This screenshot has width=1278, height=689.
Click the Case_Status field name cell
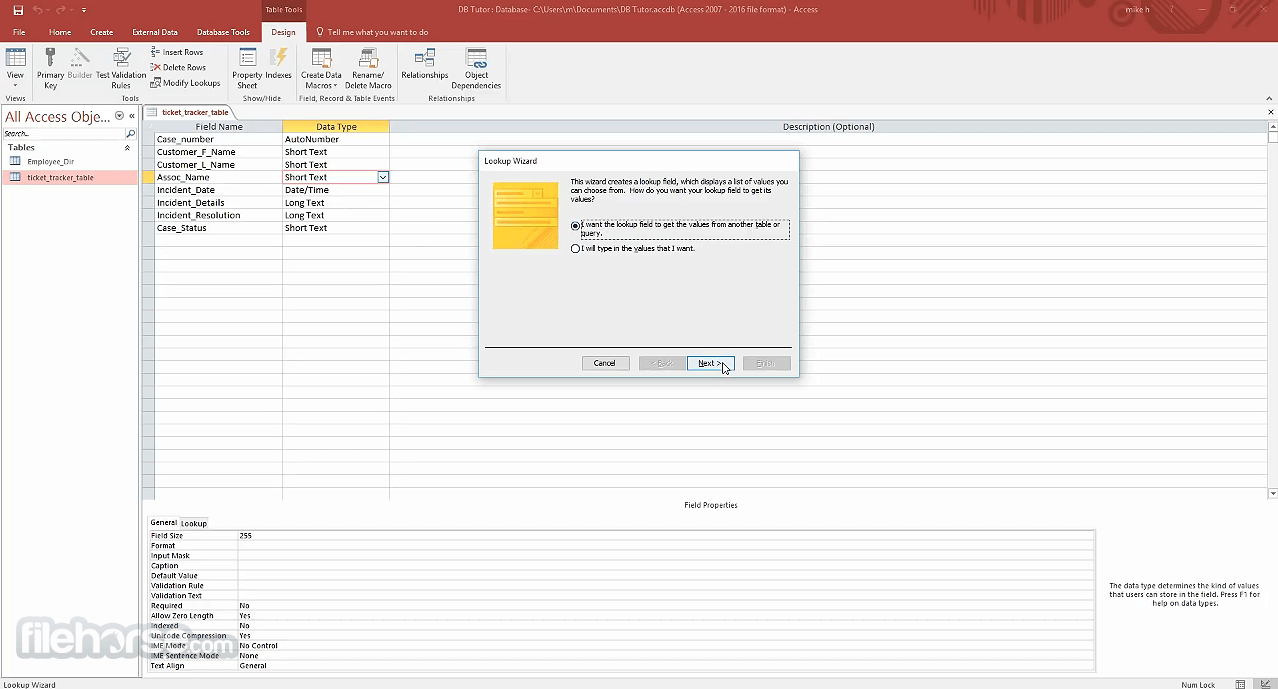tap(218, 228)
